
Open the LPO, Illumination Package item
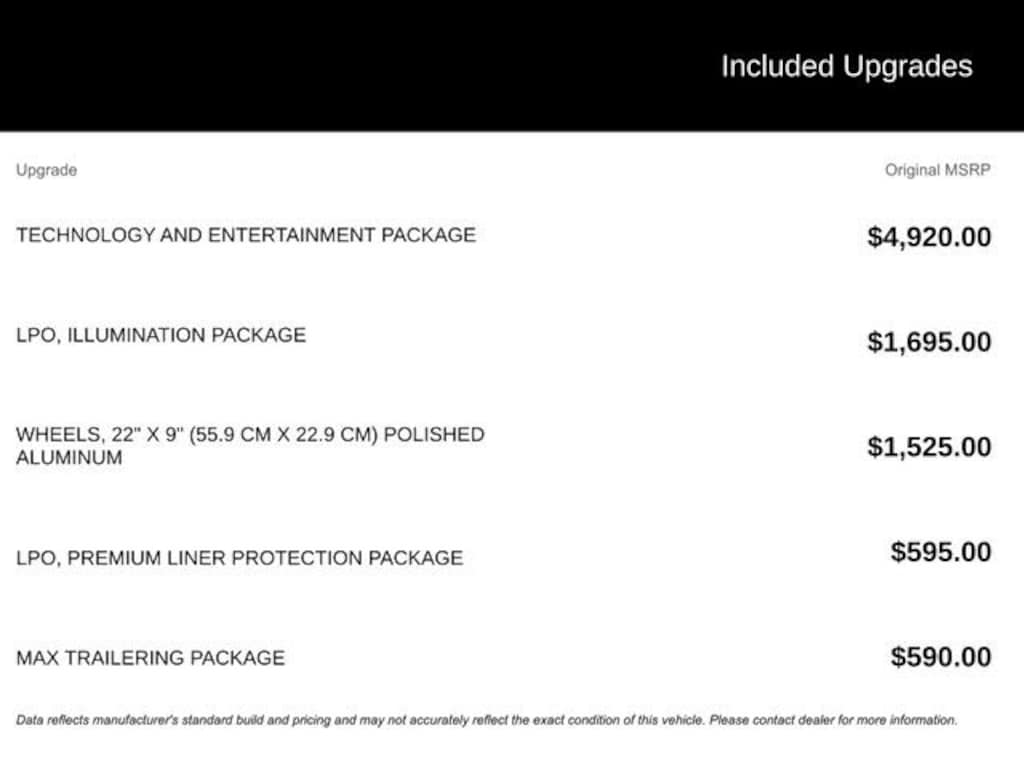[161, 335]
